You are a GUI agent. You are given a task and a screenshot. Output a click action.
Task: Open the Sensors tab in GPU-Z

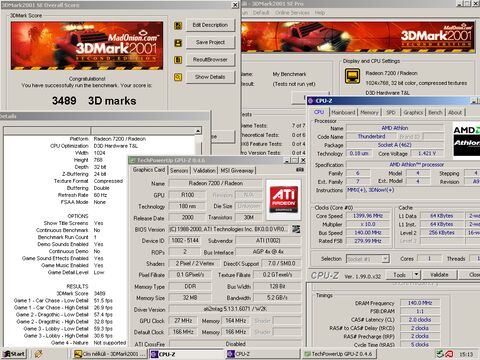[179, 170]
